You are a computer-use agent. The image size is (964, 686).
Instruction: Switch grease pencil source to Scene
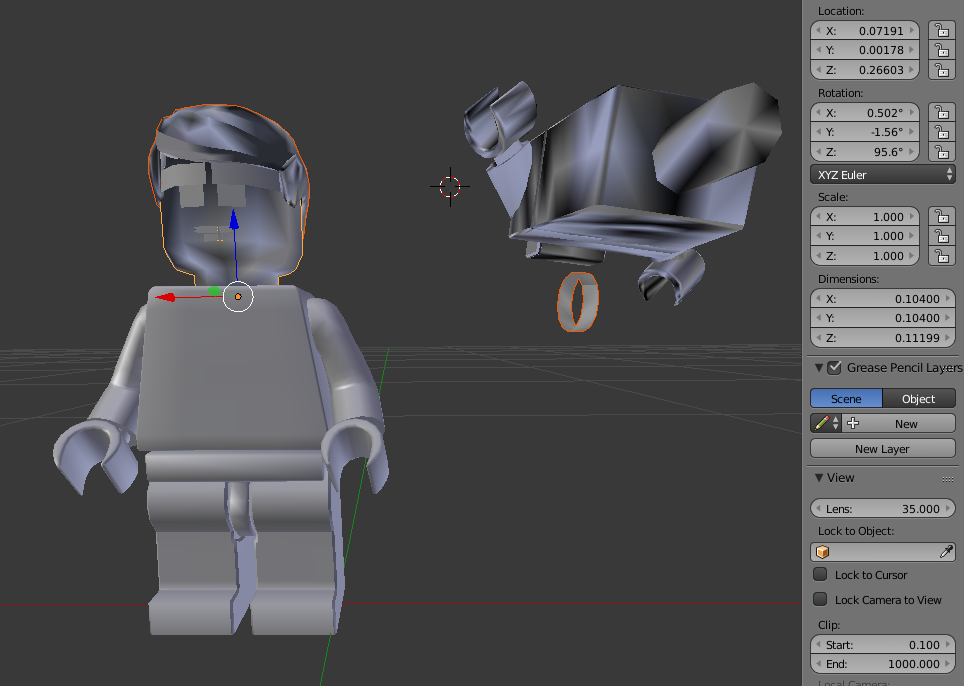point(846,398)
